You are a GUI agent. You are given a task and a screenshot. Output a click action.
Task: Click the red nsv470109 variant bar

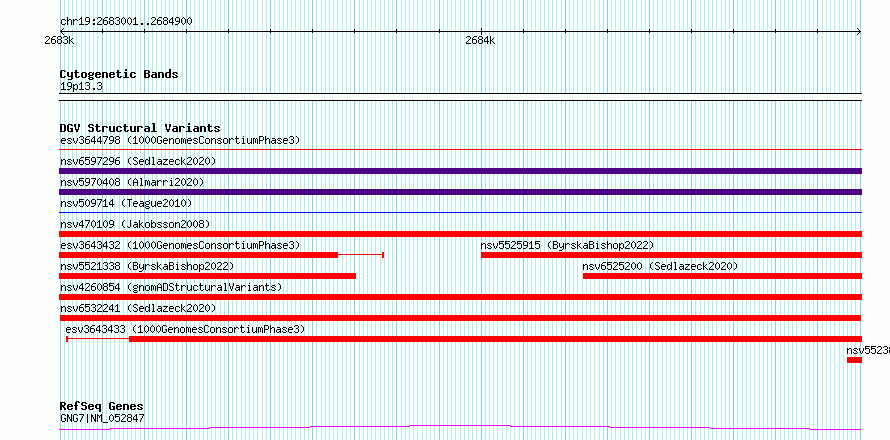click(460, 234)
